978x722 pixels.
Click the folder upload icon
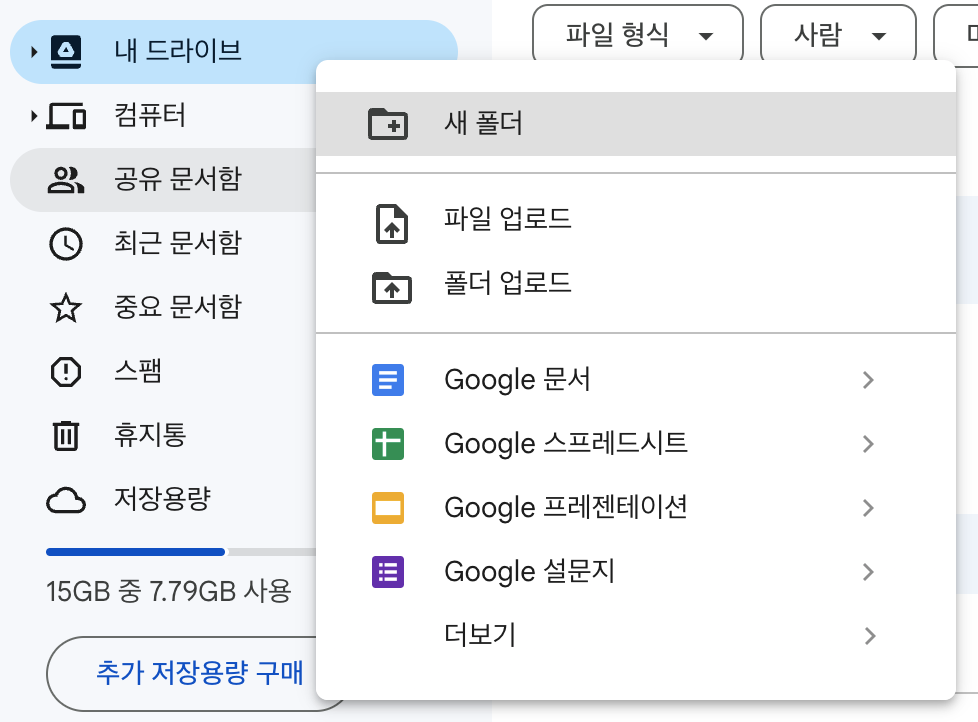click(x=392, y=288)
